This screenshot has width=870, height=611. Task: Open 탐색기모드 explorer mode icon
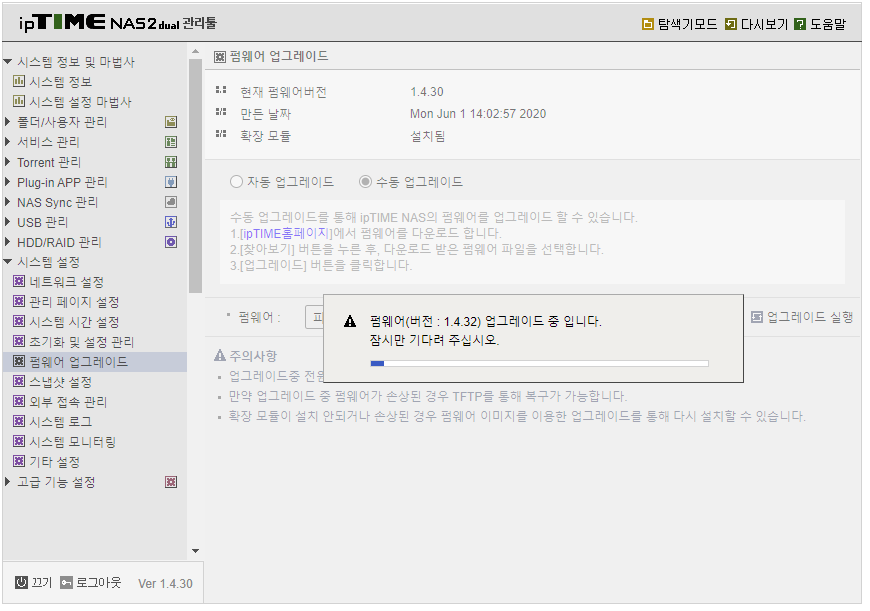click(x=647, y=24)
